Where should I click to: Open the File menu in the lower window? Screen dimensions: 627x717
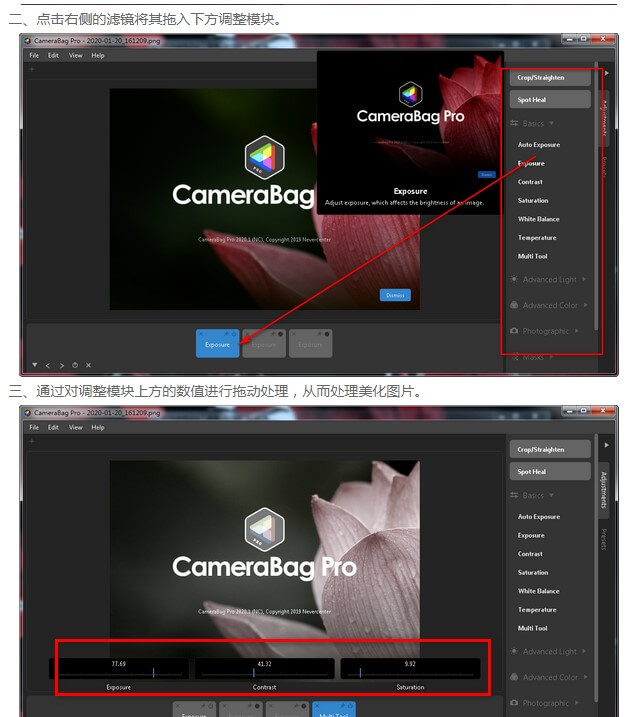[34, 427]
